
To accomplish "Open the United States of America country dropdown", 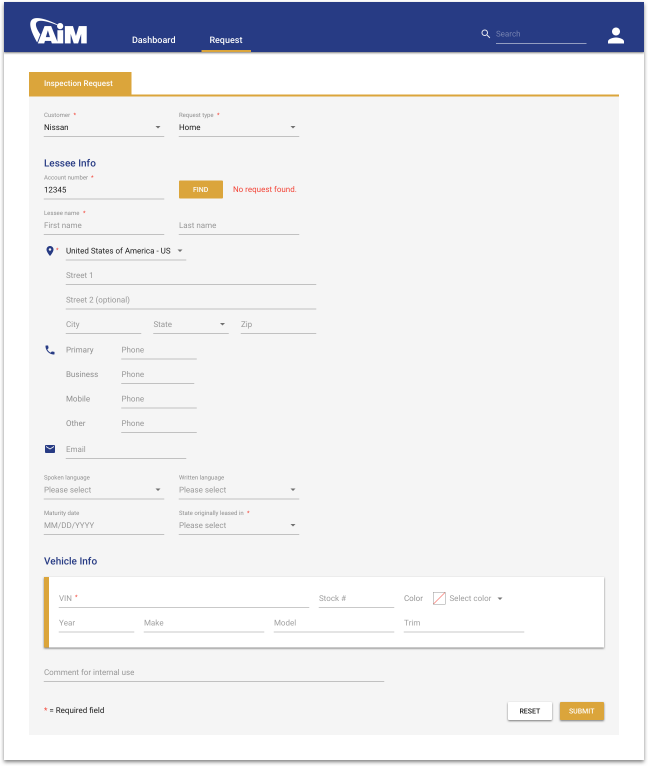I will pos(125,251).
